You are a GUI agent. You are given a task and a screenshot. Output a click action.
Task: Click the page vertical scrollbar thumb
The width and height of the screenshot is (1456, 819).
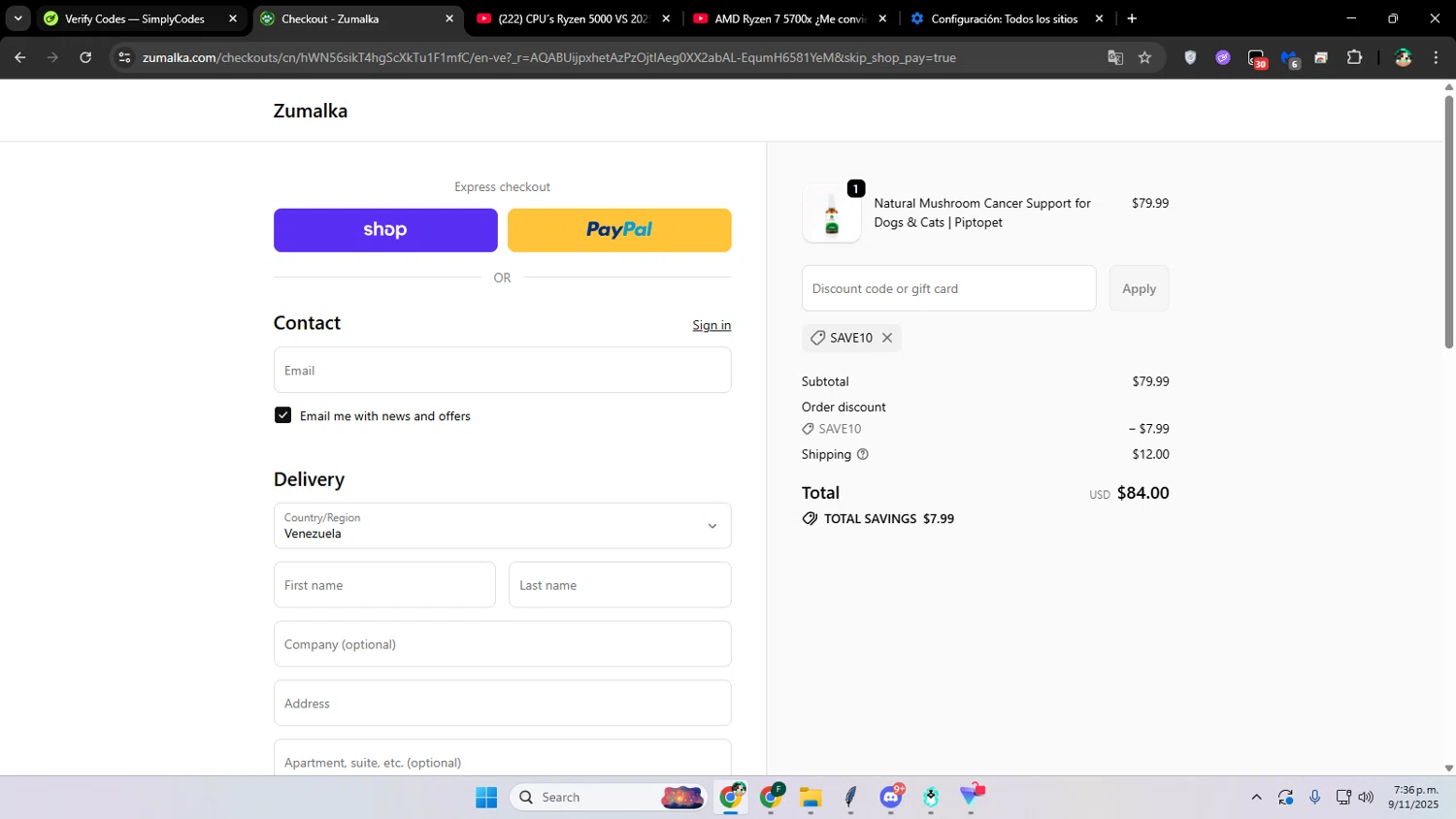pyautogui.click(x=1448, y=221)
